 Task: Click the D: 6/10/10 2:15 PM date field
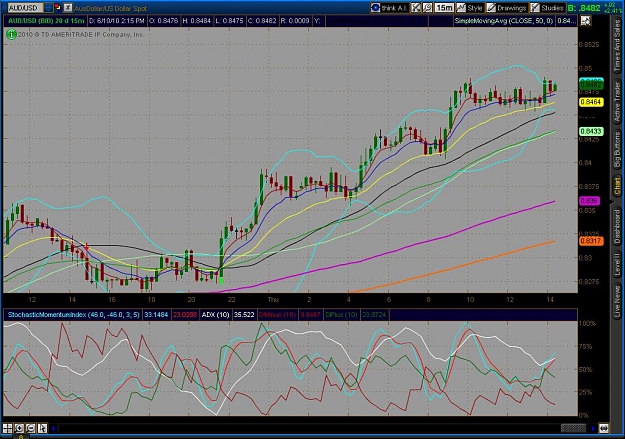pyautogui.click(x=116, y=21)
